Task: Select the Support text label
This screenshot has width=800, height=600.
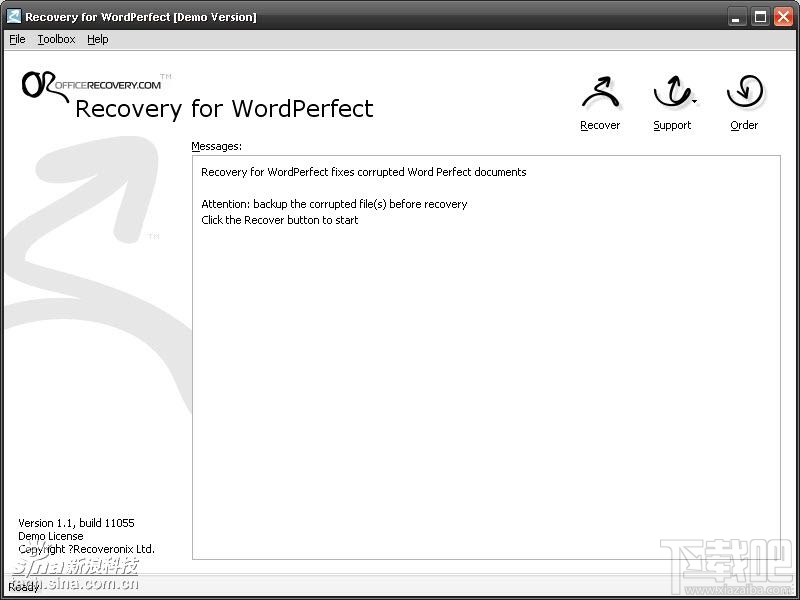Action: [672, 126]
